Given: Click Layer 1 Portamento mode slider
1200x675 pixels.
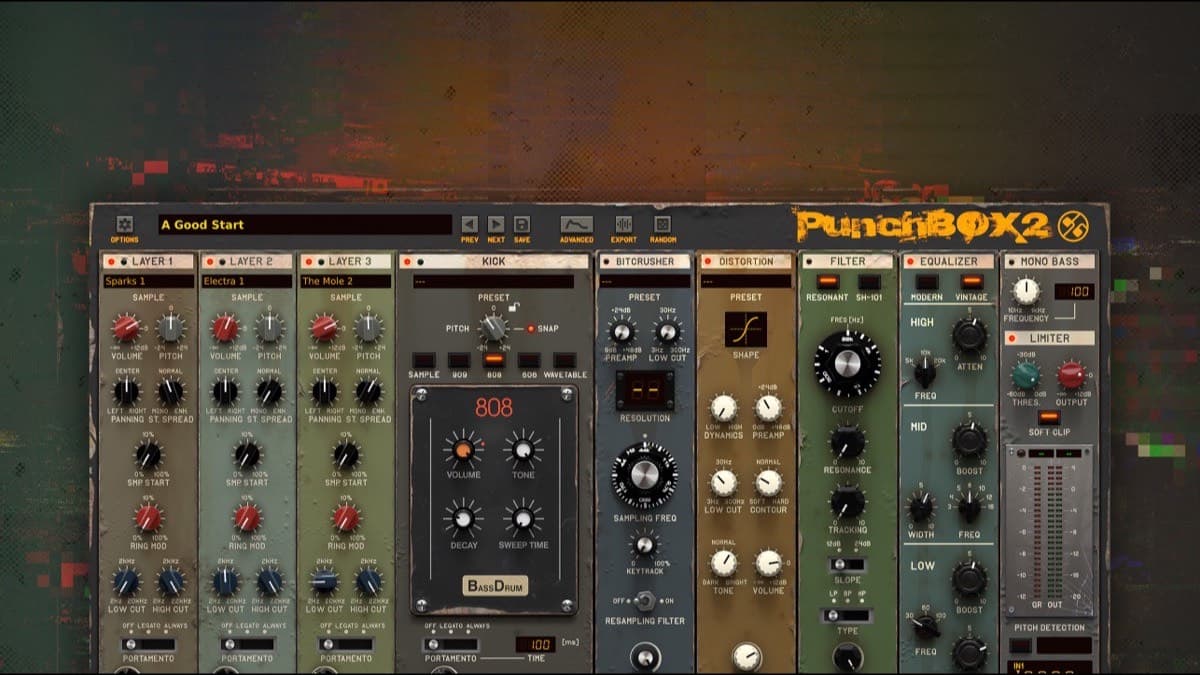Looking at the screenshot, I should pos(148,644).
